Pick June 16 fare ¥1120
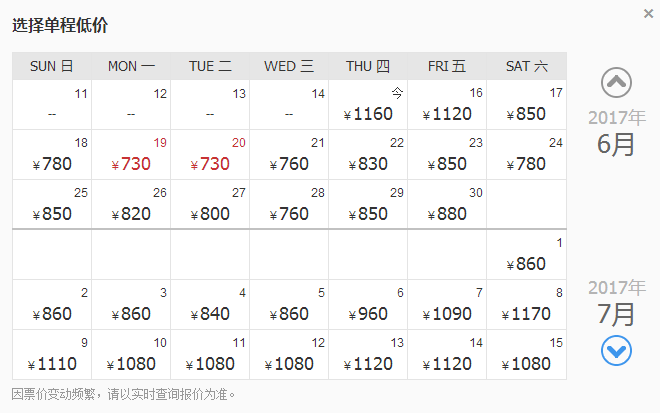The height and width of the screenshot is (413, 660). tap(447, 105)
